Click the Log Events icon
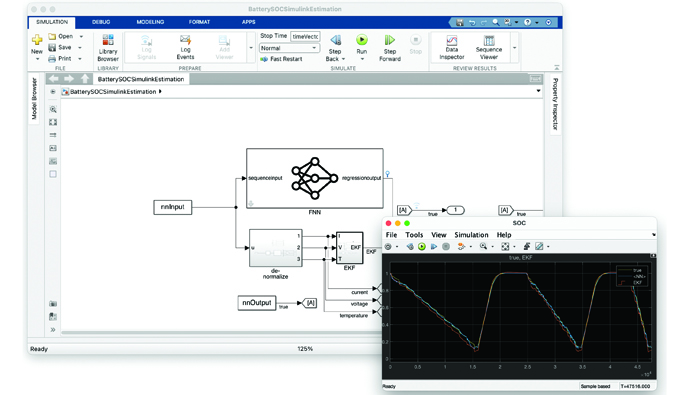The height and width of the screenshot is (395, 695). [x=185, y=41]
